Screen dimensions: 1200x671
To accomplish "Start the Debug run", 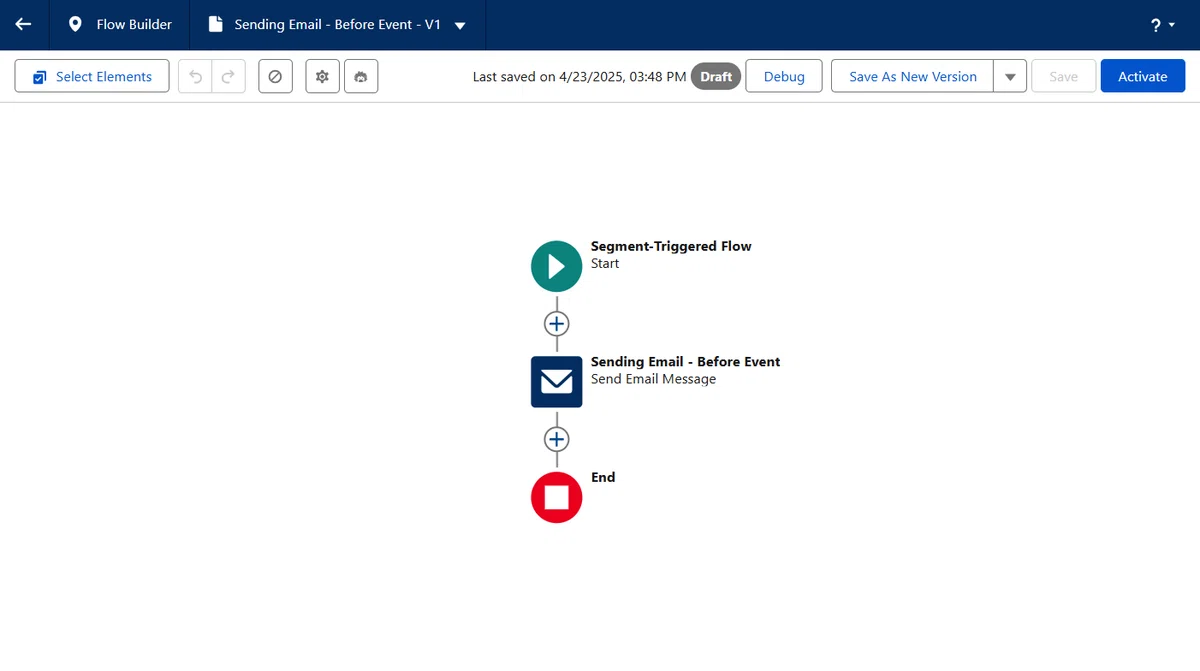I will [x=784, y=76].
